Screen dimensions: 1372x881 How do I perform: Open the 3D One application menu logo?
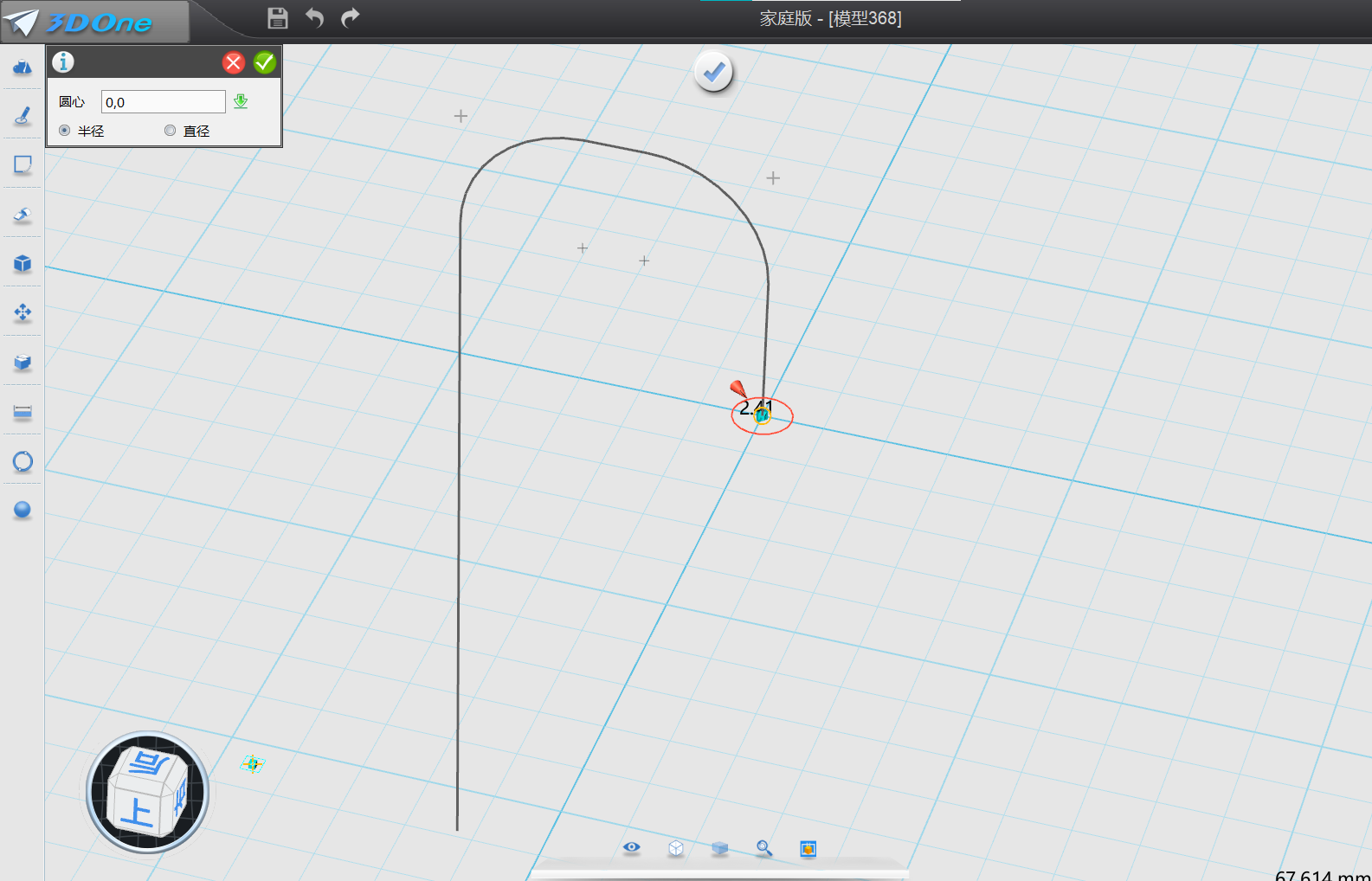[x=93, y=22]
